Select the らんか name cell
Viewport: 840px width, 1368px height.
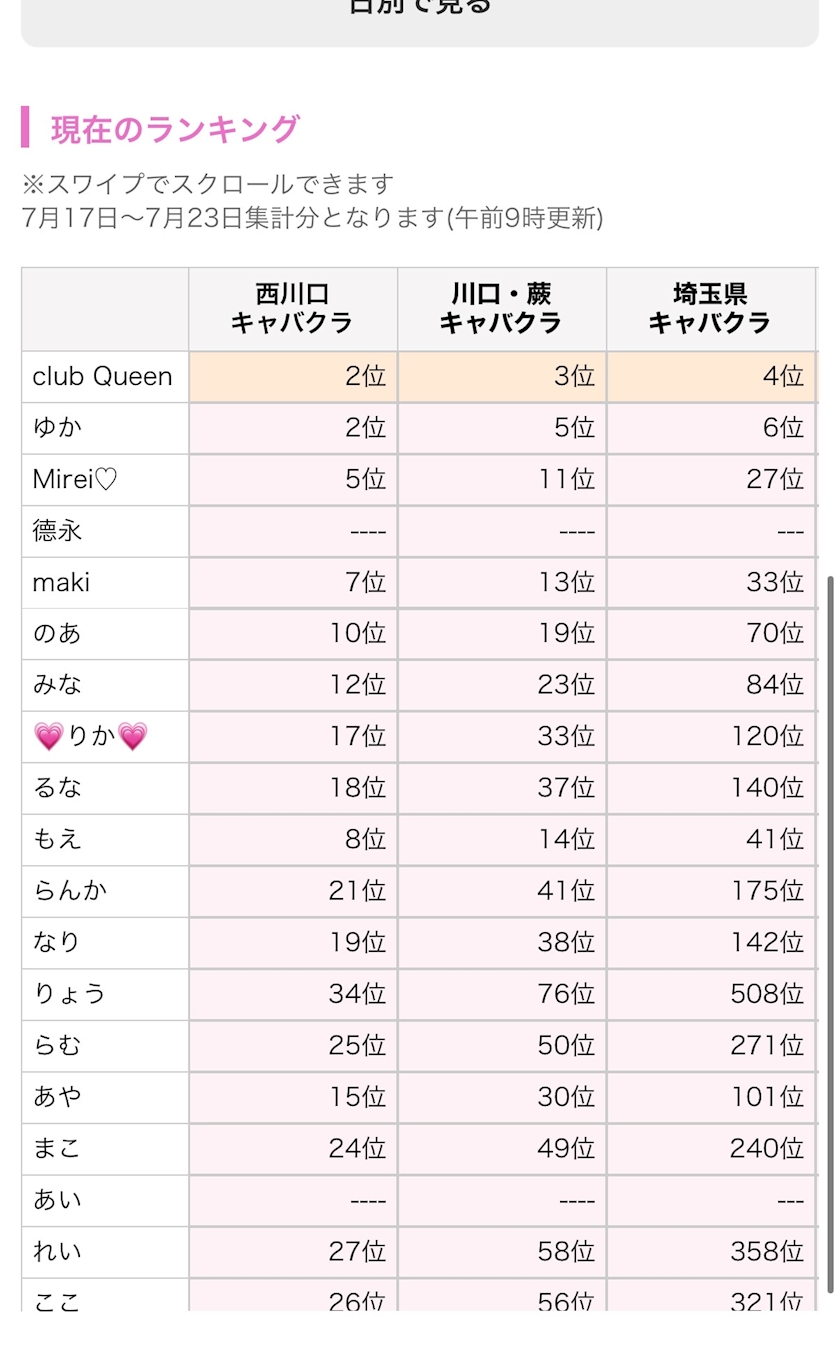tap(105, 892)
